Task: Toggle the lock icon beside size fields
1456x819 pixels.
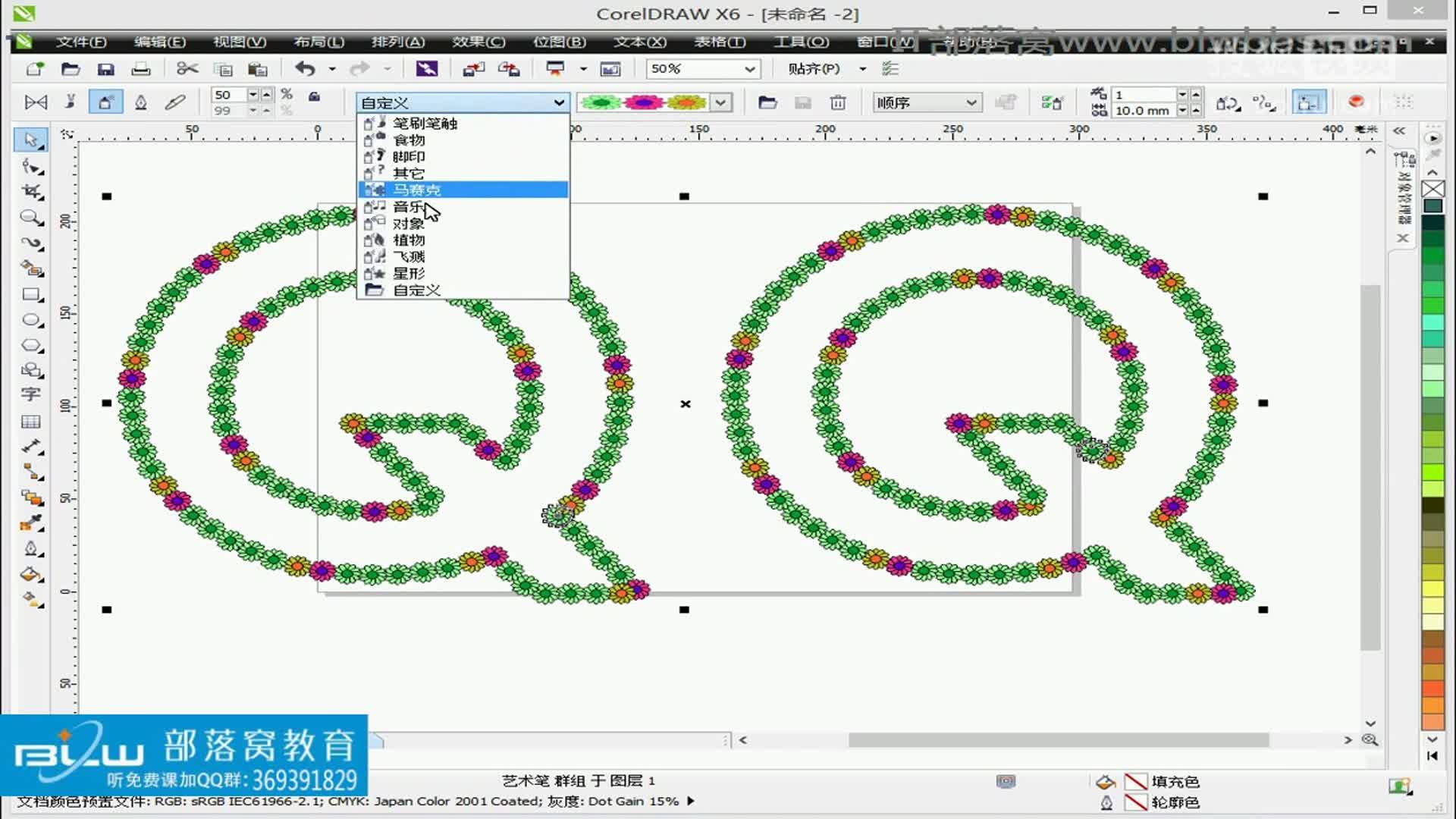Action: (314, 96)
